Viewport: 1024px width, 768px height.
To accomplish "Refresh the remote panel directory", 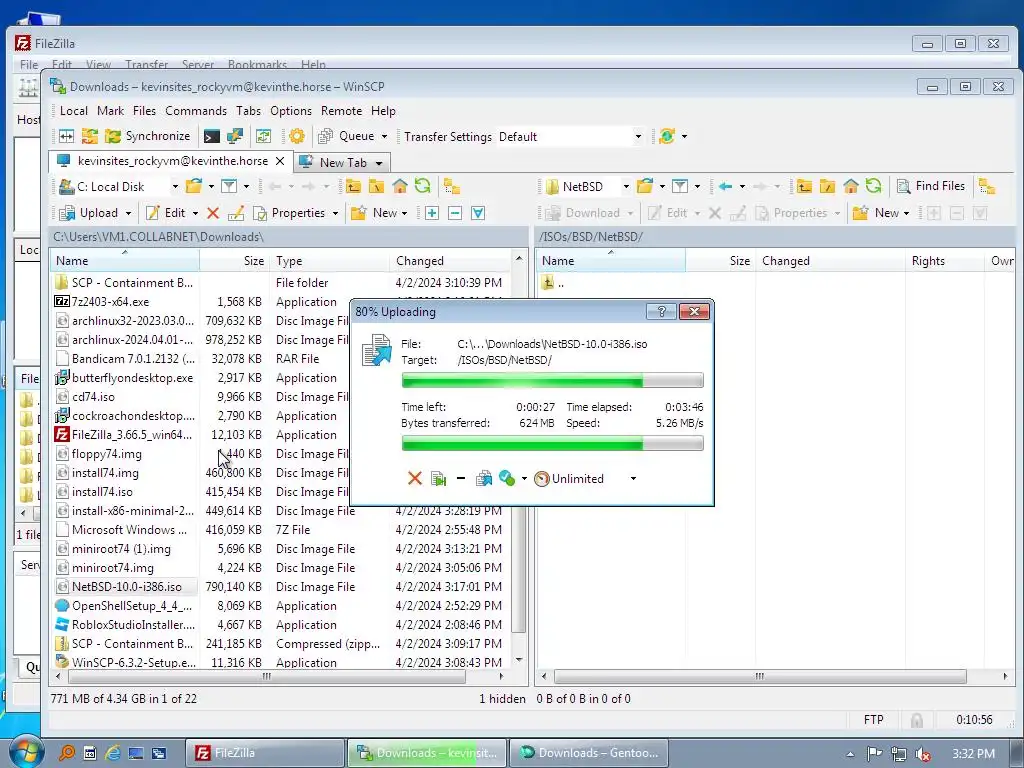I will coord(874,186).
